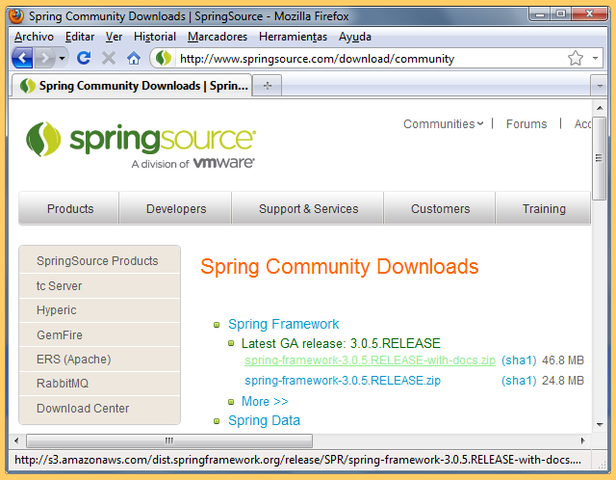The height and width of the screenshot is (480, 616).
Task: Open the back/forward history dropdown arrow
Action: 62,58
